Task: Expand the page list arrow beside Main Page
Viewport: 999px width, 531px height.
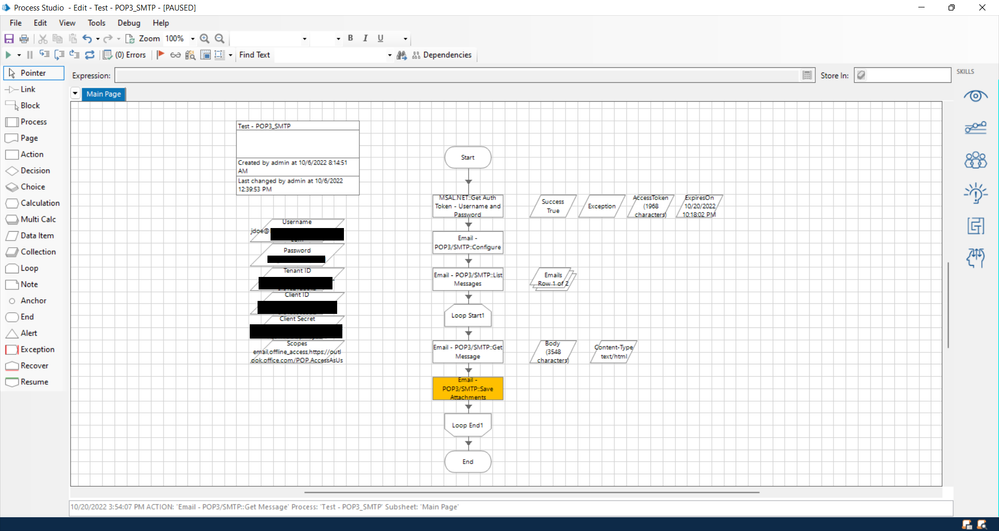Action: tap(75, 94)
